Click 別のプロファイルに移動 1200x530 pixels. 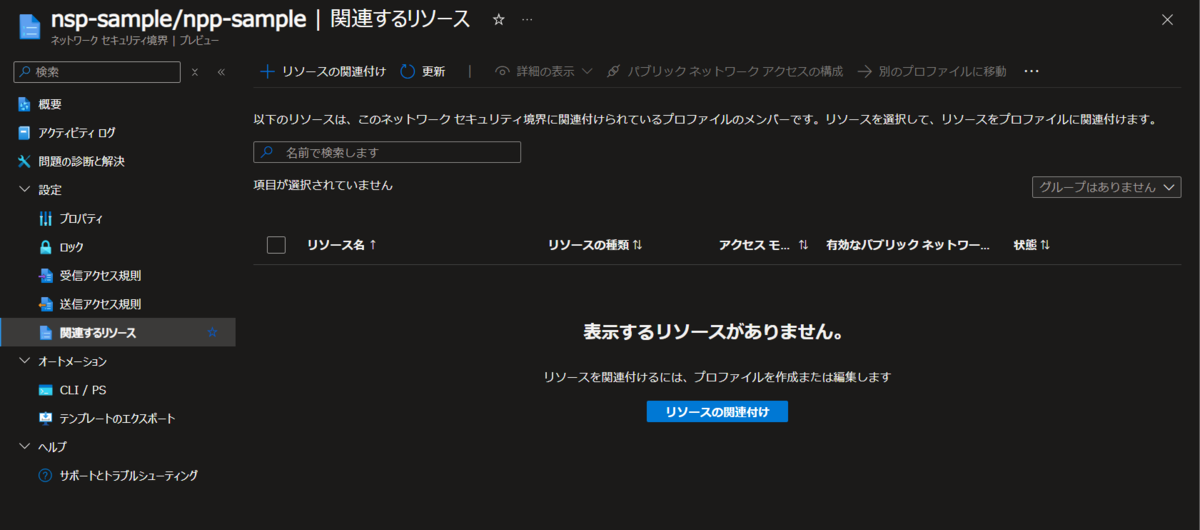point(932,72)
